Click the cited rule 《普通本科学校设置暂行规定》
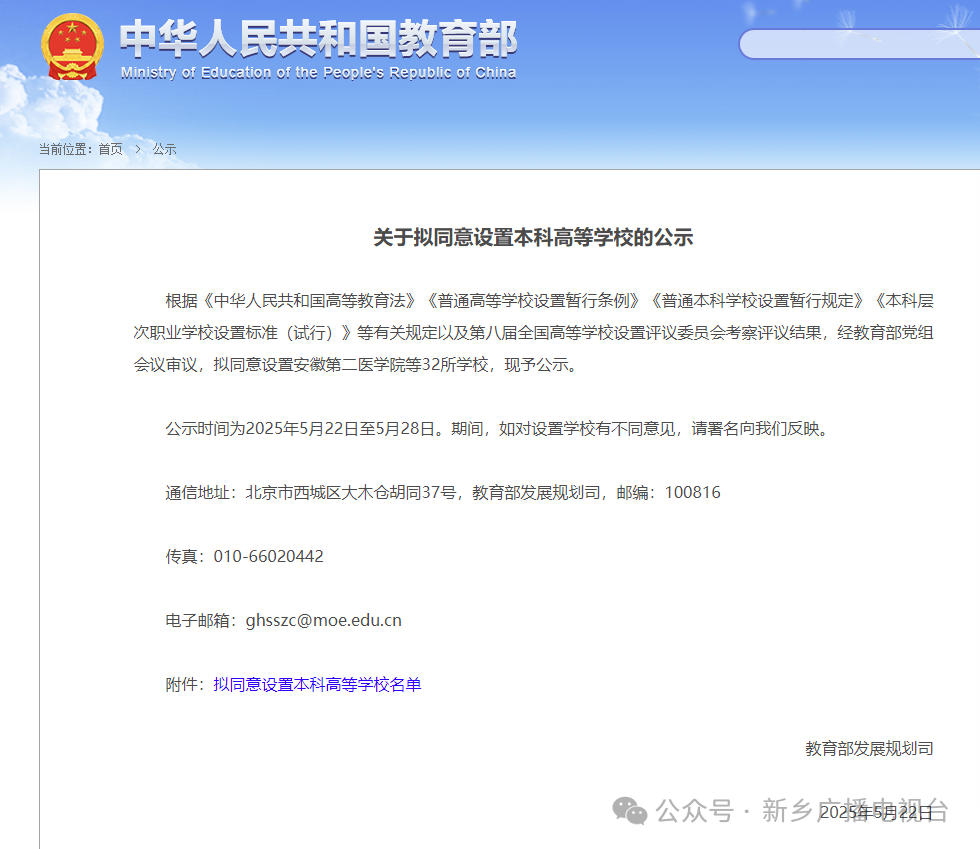The image size is (980, 849). pos(757,301)
